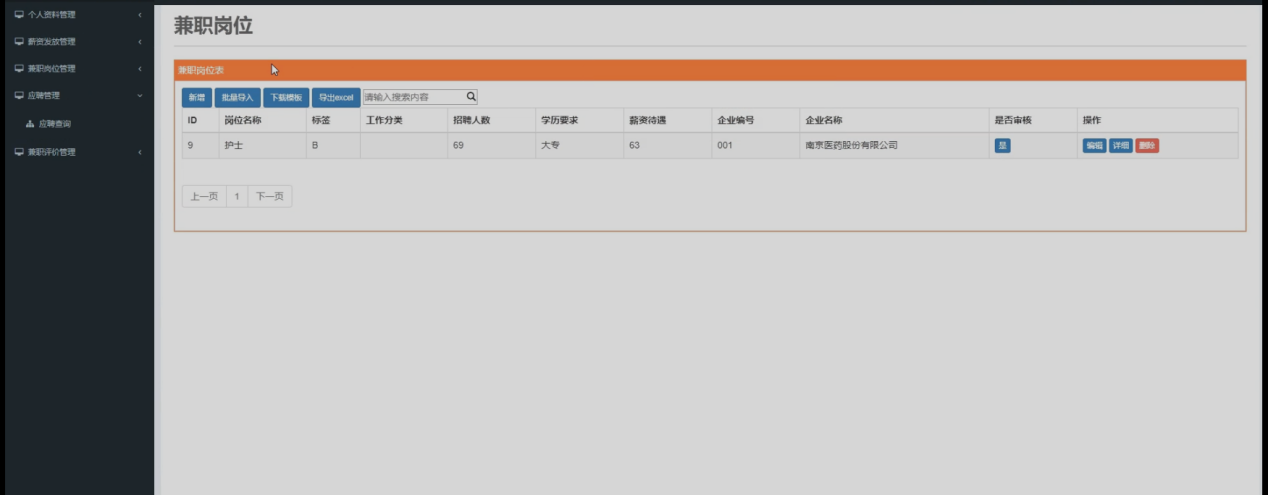Go to 上一页 in pagination

coord(204,197)
